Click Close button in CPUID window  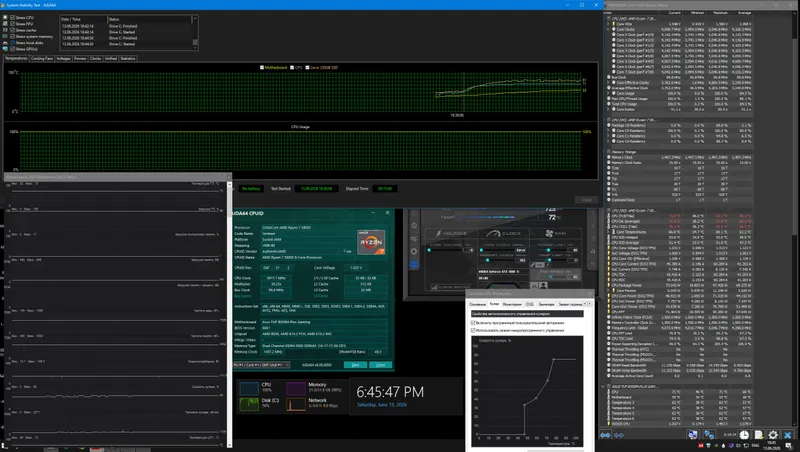coord(381,365)
